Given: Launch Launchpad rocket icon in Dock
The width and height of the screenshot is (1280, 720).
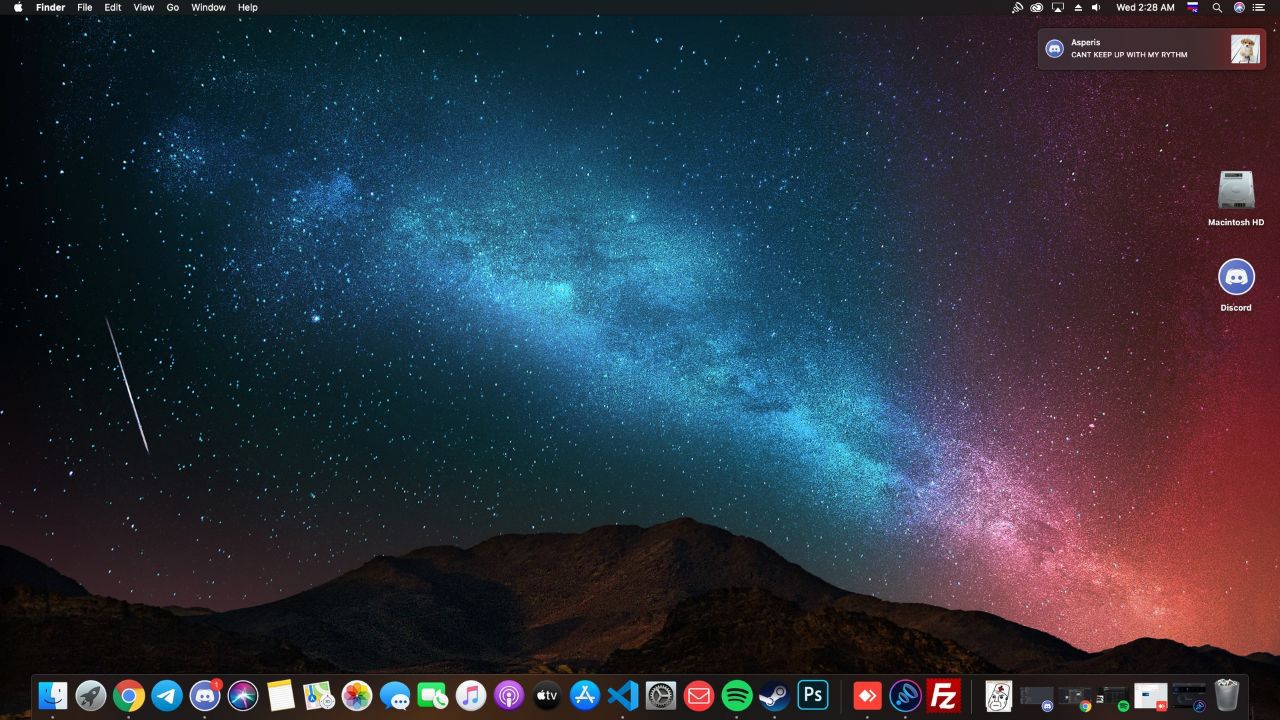Looking at the screenshot, I should 91,695.
